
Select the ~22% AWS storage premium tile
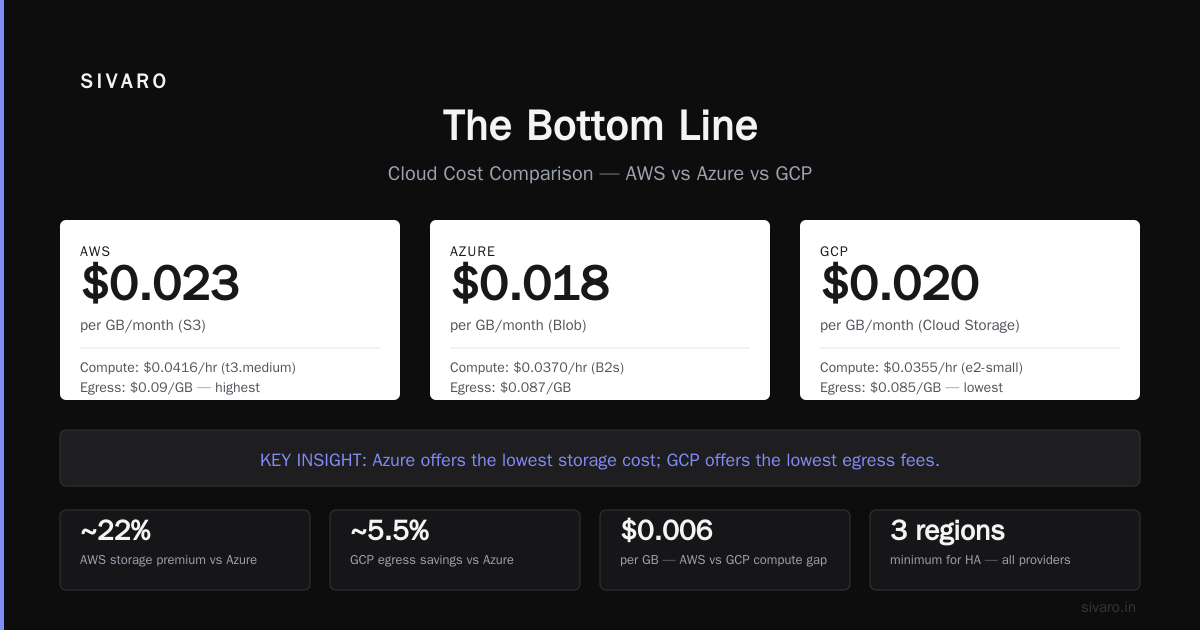(185, 550)
